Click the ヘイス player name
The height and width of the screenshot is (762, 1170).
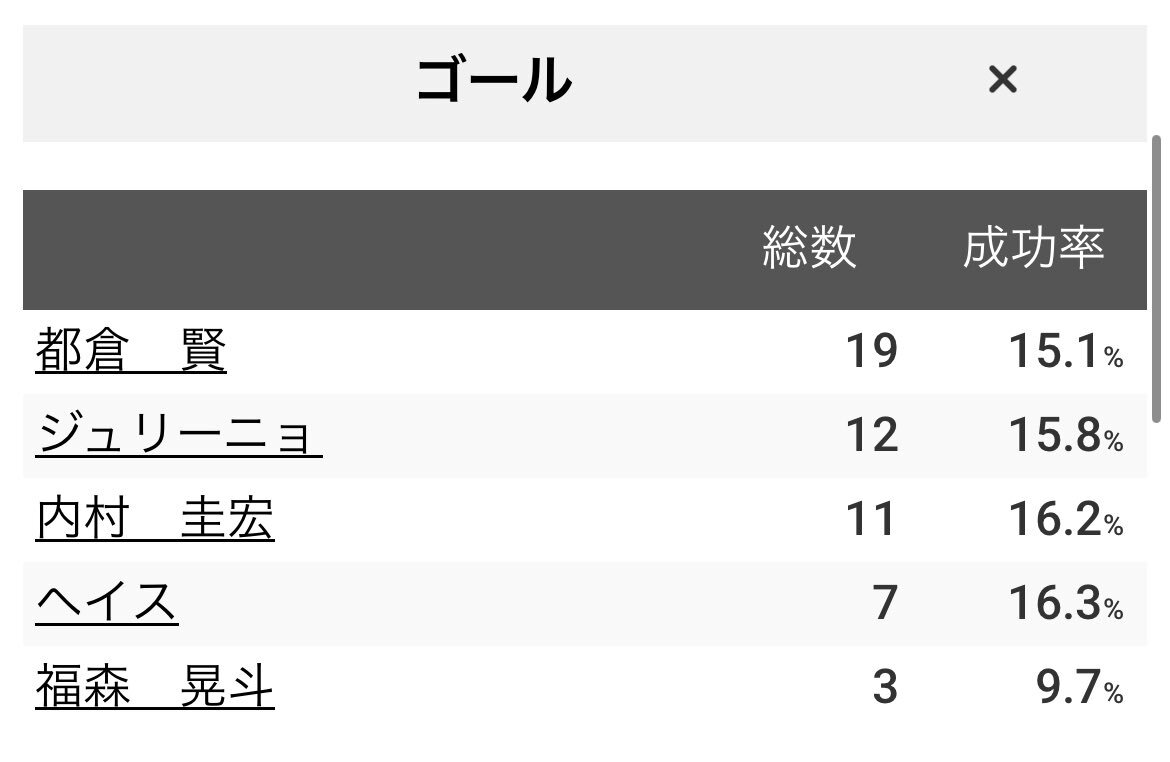click(106, 604)
